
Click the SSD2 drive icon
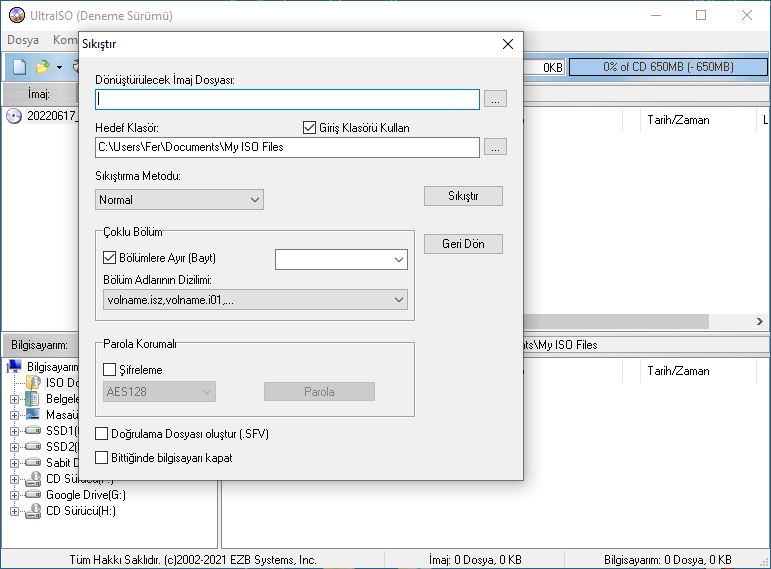[x=33, y=447]
